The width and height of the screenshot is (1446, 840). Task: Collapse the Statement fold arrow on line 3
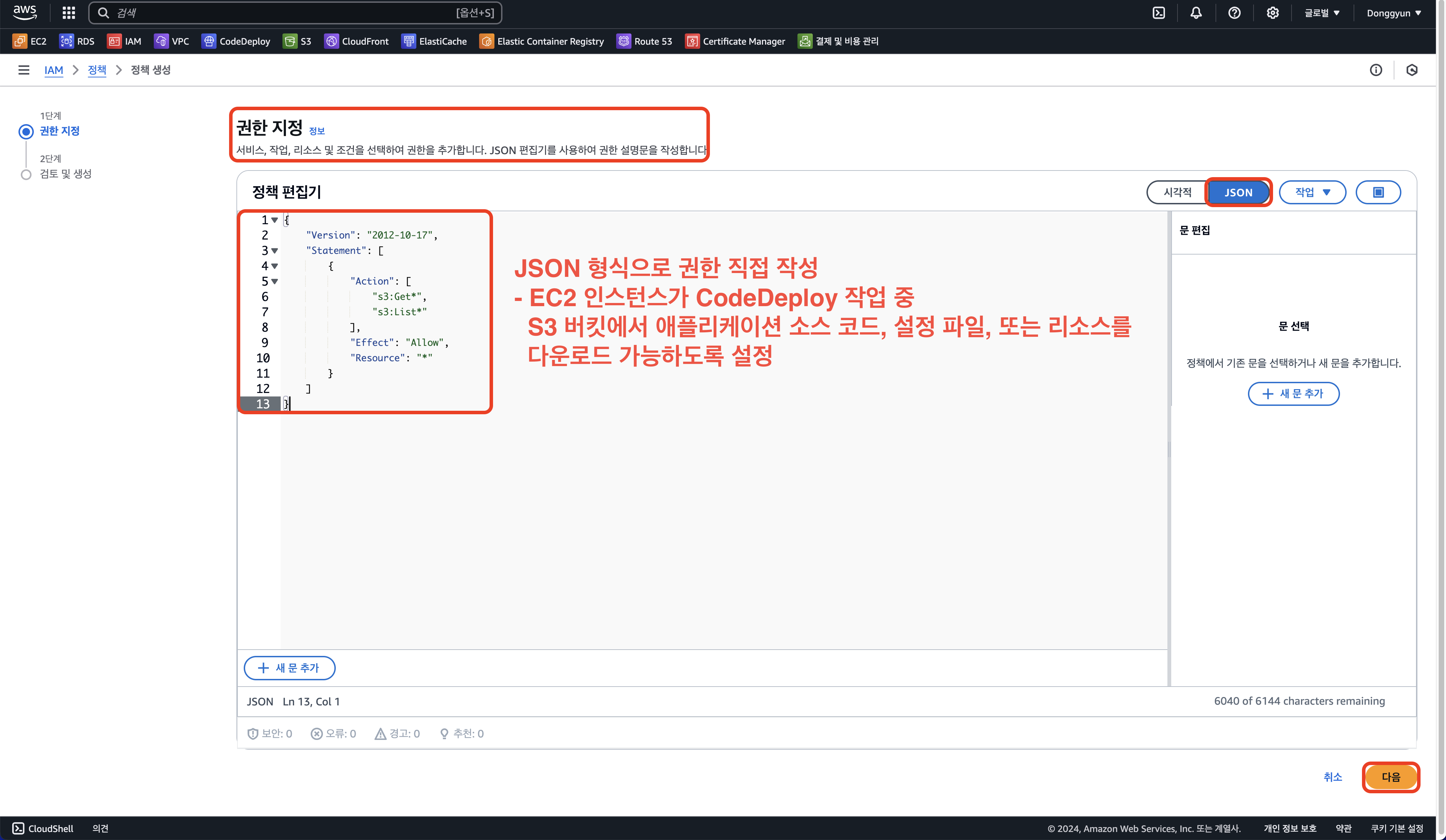point(275,251)
